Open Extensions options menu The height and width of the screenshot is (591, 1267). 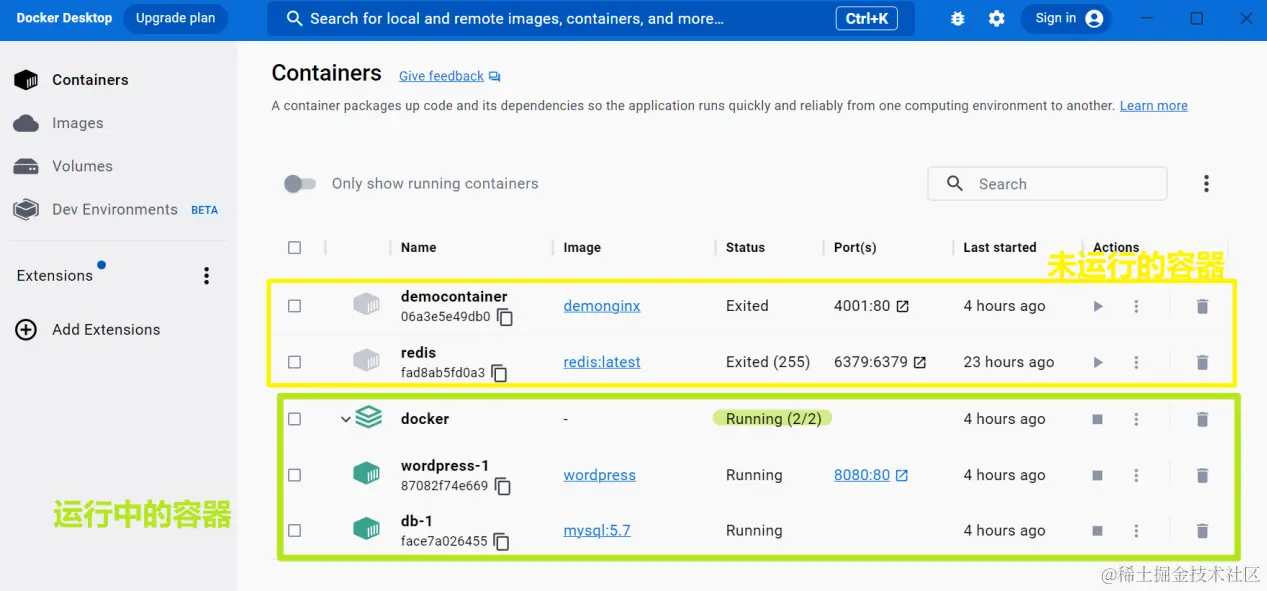click(x=206, y=276)
